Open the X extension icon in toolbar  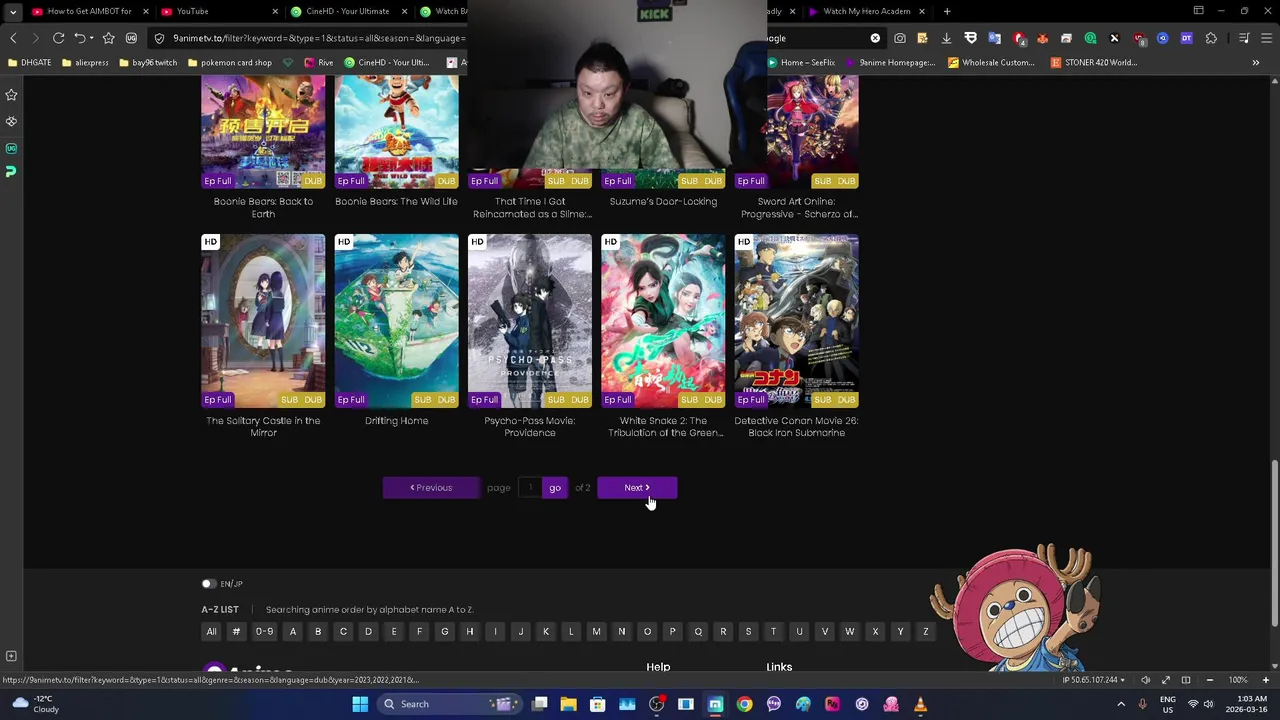coord(1114,38)
